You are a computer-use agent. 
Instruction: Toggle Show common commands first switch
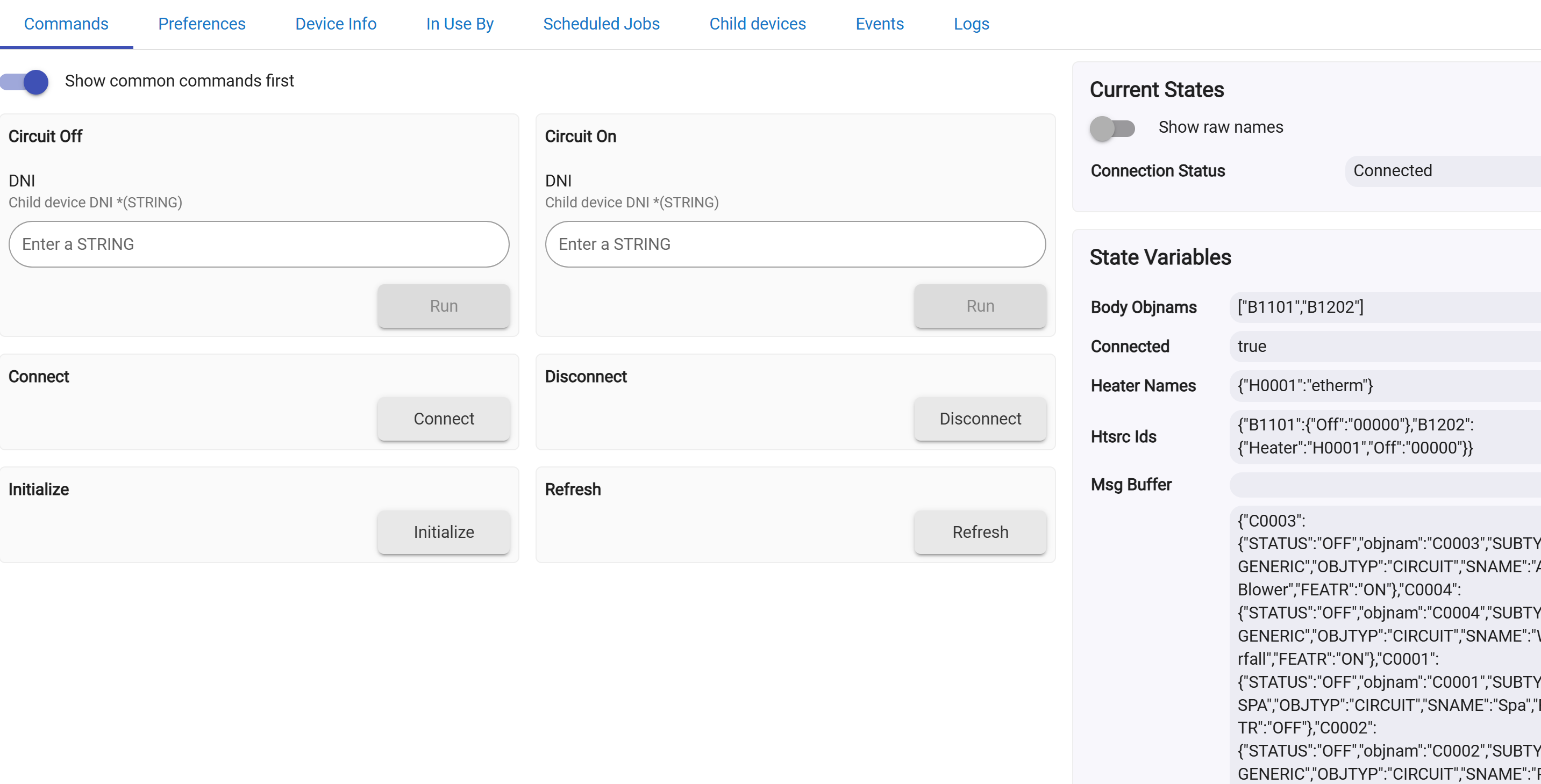click(x=25, y=81)
